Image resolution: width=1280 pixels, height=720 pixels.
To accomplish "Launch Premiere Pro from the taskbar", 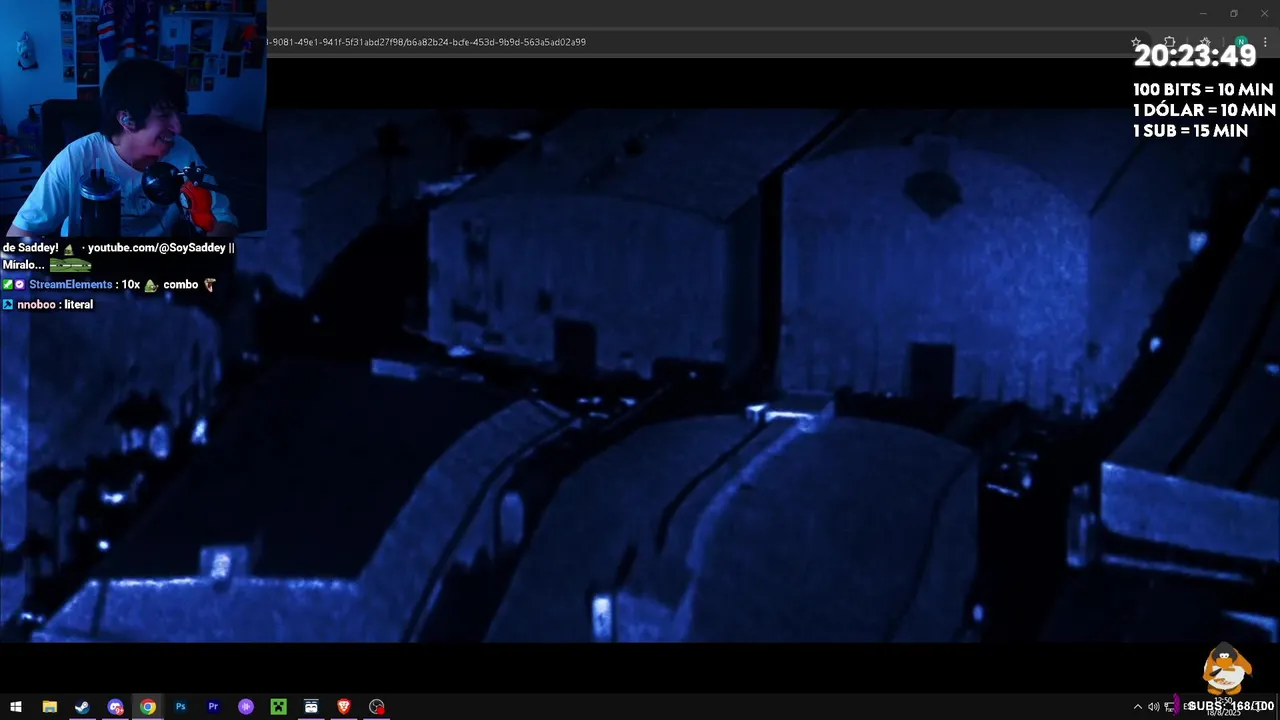I will click(x=213, y=707).
